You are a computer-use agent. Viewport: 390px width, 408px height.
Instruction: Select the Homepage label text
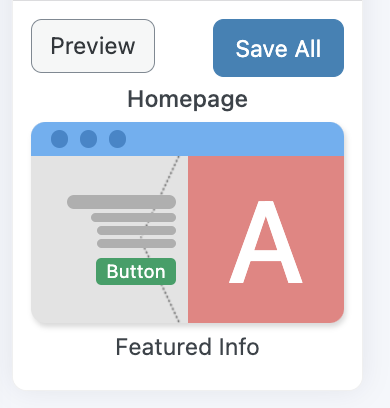click(x=188, y=99)
